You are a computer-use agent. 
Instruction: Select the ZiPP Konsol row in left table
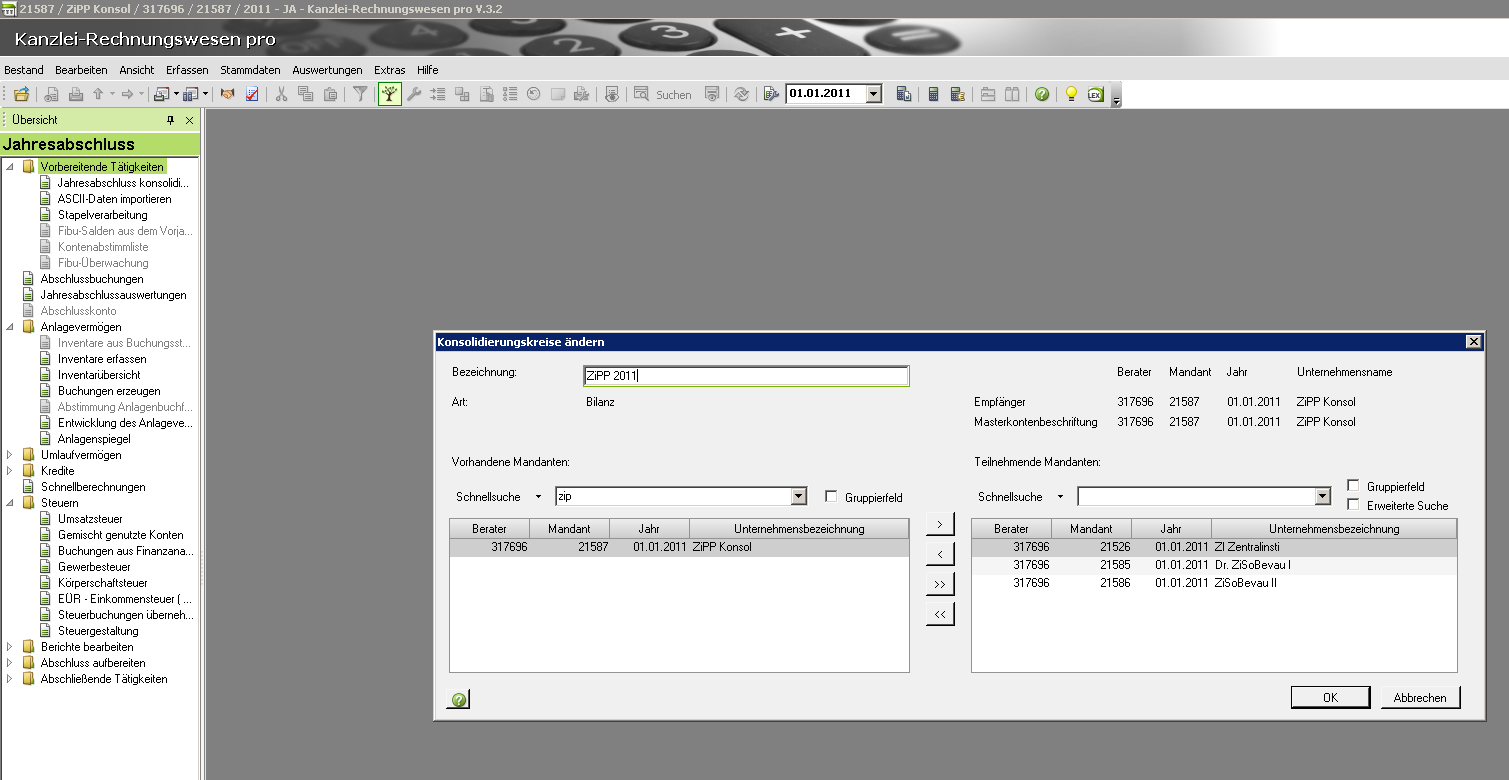[679, 547]
